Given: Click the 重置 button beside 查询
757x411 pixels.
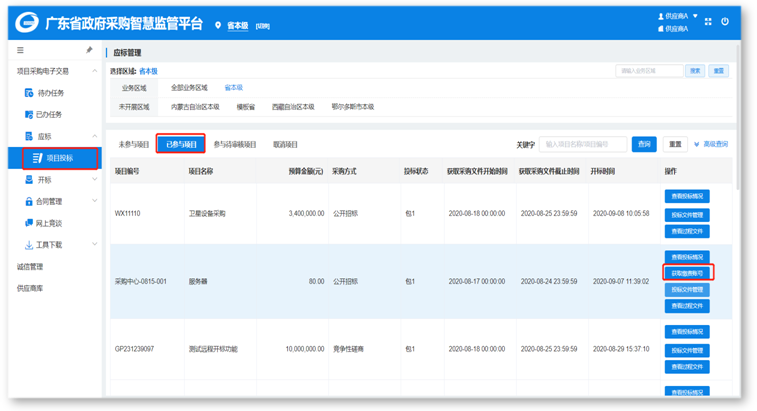Looking at the screenshot, I should point(675,144).
